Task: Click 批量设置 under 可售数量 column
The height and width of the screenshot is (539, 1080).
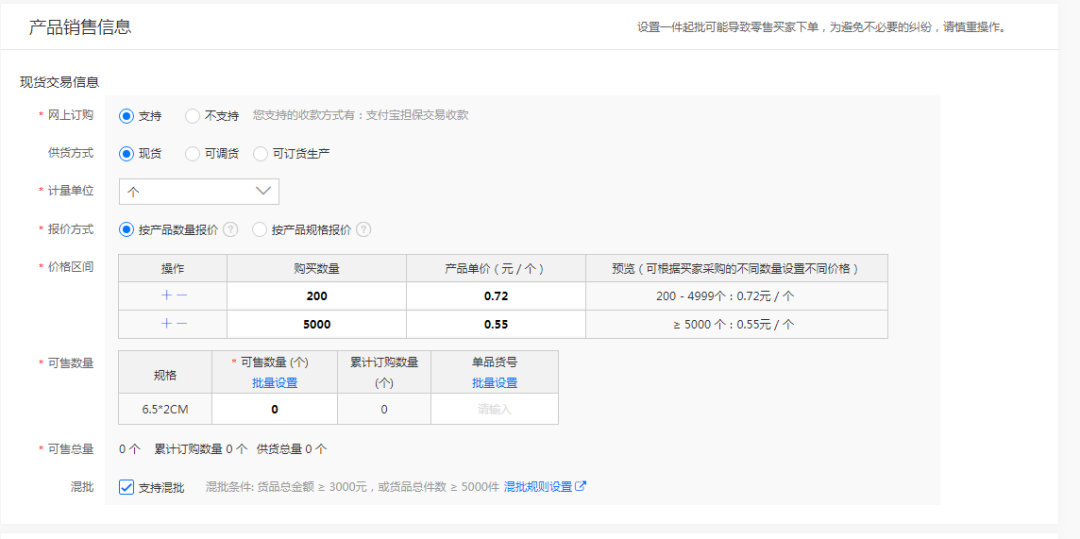Action: pos(275,383)
